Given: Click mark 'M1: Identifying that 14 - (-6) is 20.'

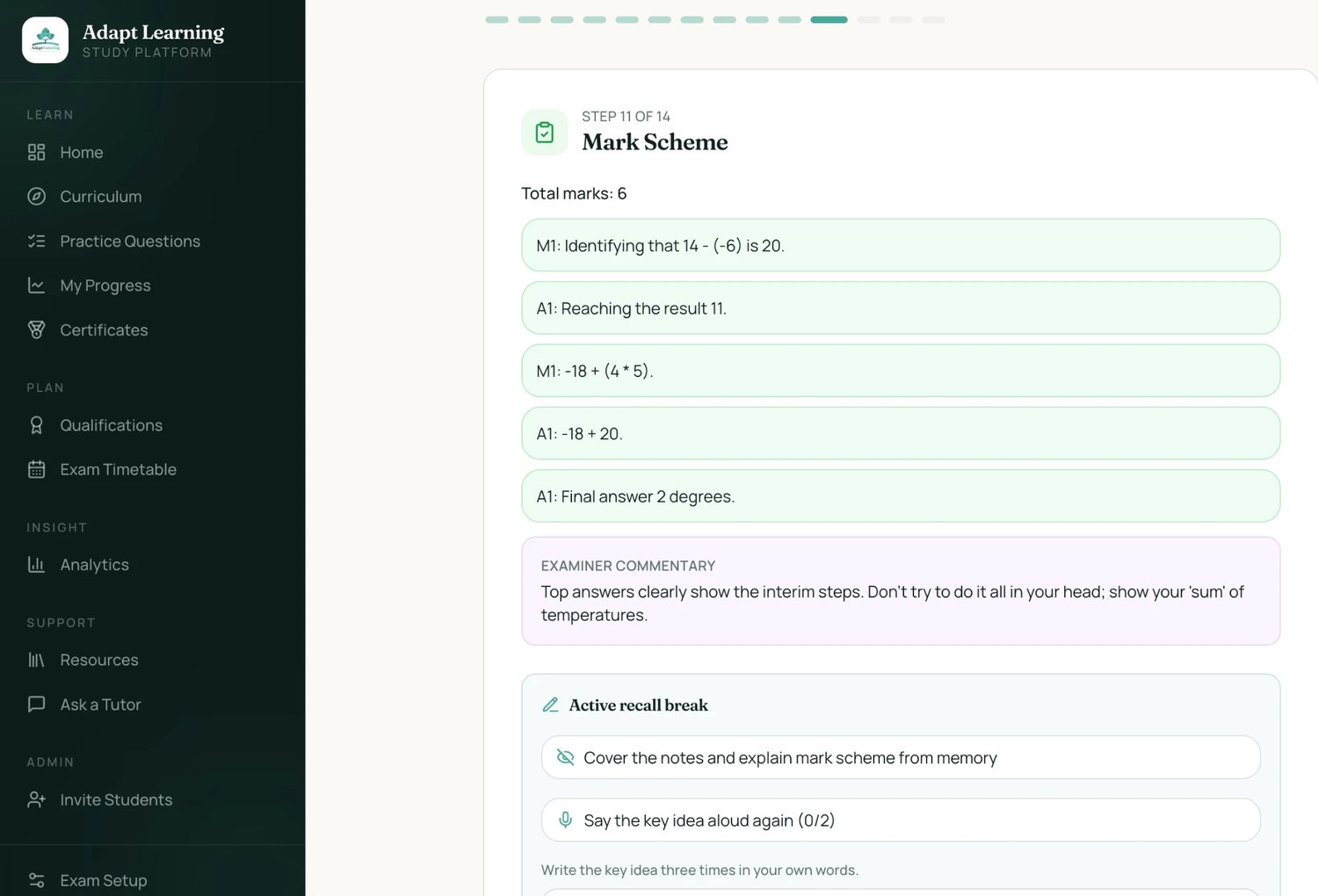Looking at the screenshot, I should pyautogui.click(x=901, y=245).
